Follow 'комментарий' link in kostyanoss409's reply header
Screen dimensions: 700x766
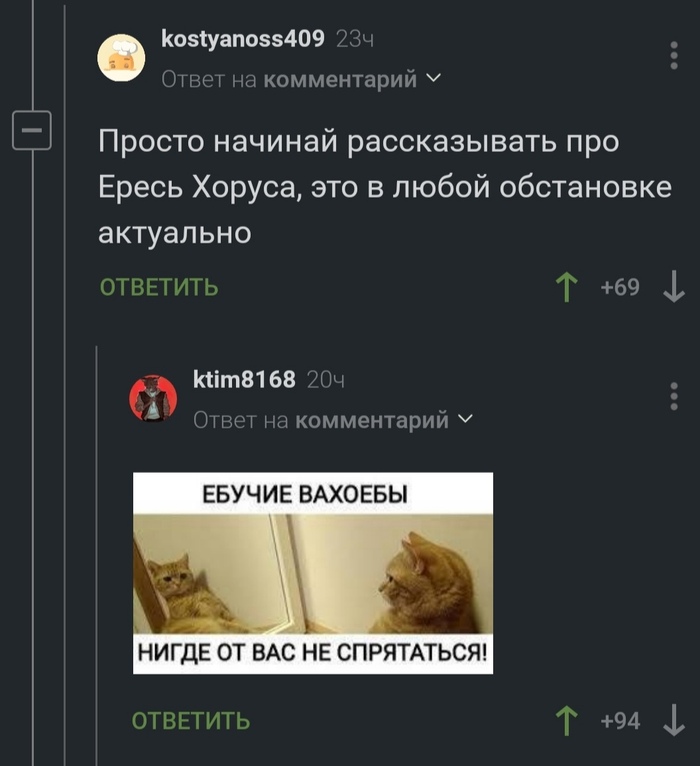[340, 79]
